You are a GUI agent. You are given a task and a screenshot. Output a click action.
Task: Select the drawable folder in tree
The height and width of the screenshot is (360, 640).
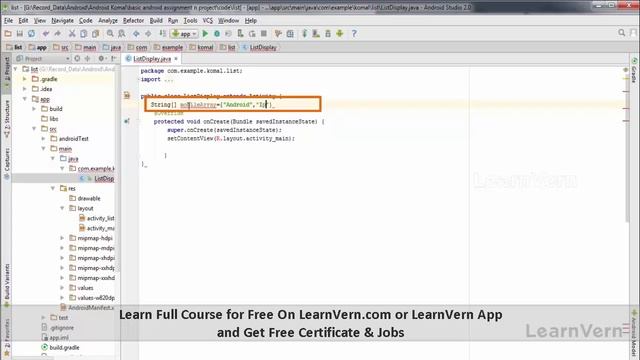pyautogui.click(x=85, y=198)
